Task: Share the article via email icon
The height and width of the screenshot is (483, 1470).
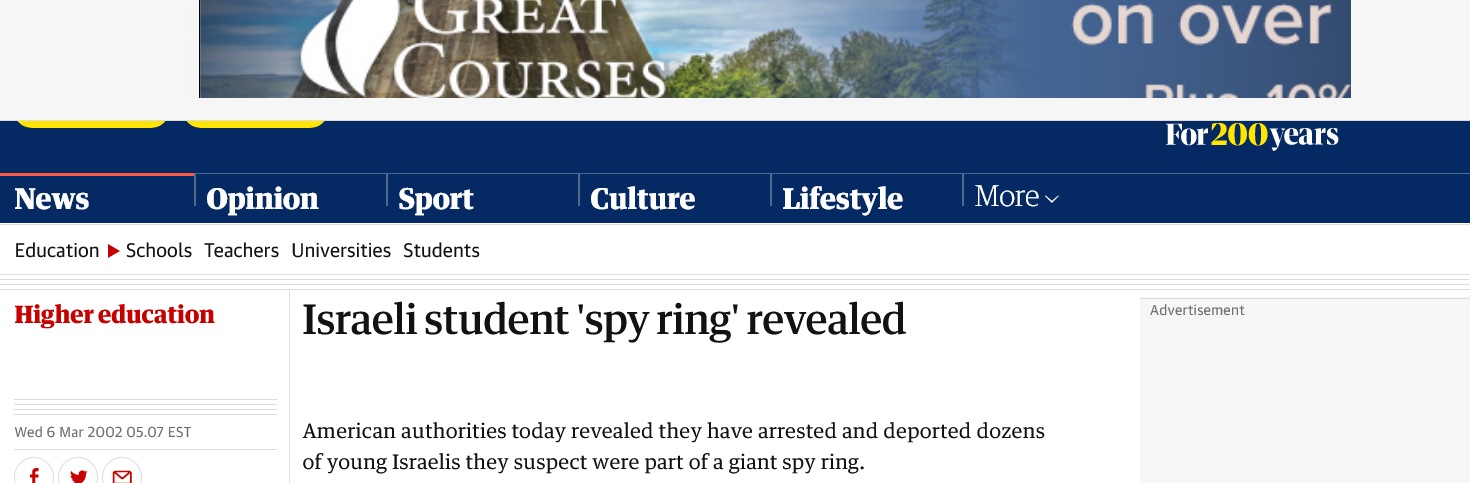Action: click(x=122, y=474)
